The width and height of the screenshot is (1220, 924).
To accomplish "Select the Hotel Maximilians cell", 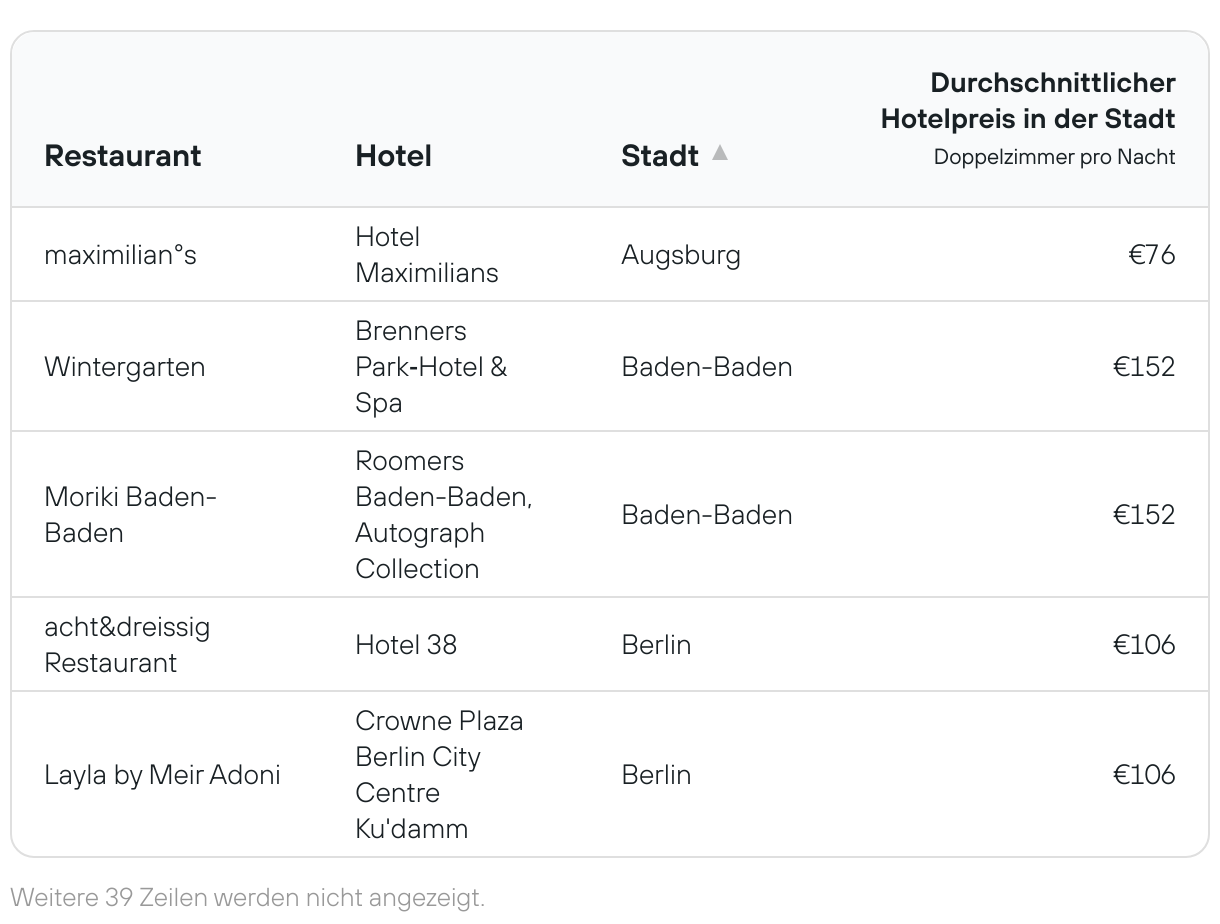I will 427,255.
